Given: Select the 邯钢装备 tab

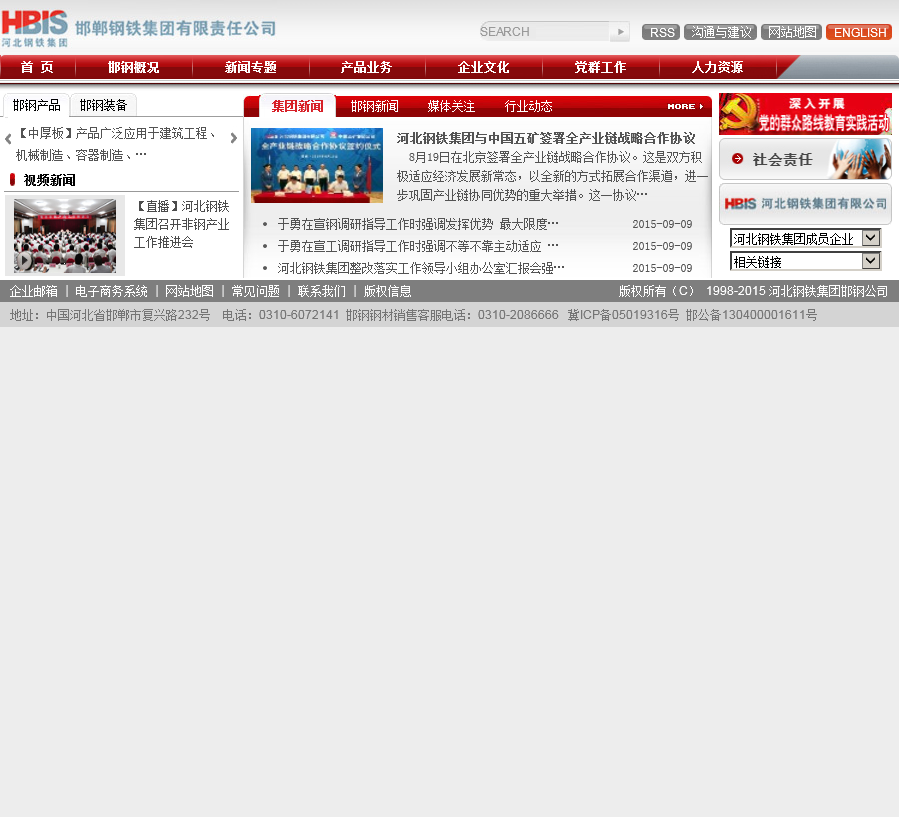Looking at the screenshot, I should tap(104, 105).
